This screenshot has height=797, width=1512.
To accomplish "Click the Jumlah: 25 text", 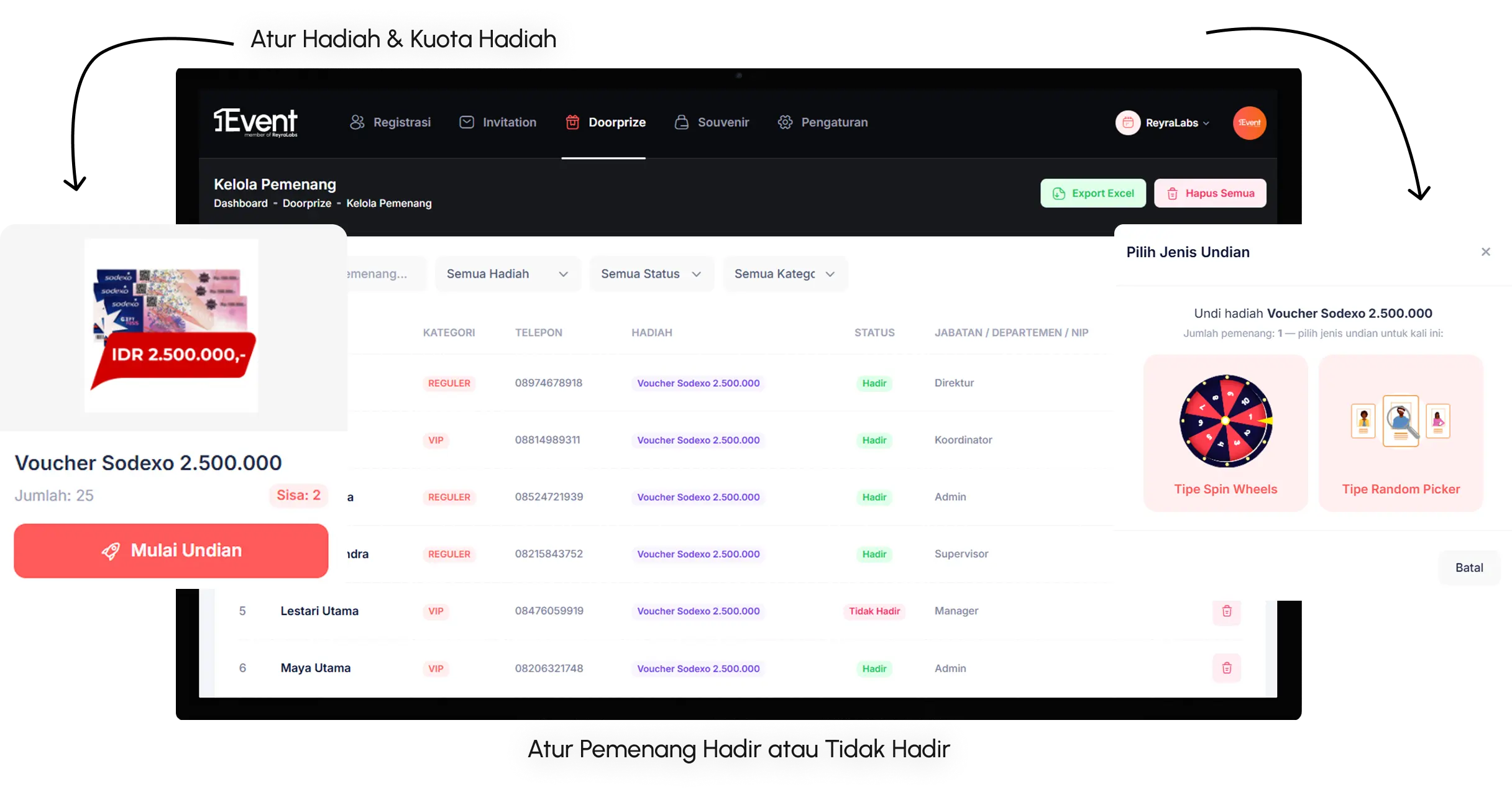I will [54, 495].
